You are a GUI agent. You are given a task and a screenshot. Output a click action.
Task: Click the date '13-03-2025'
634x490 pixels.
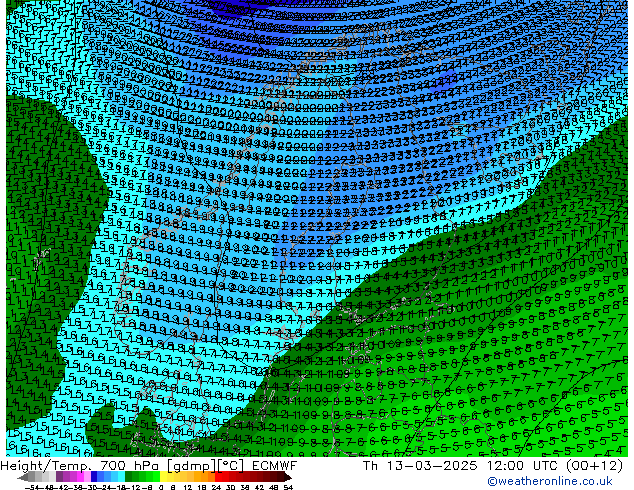(x=432, y=466)
